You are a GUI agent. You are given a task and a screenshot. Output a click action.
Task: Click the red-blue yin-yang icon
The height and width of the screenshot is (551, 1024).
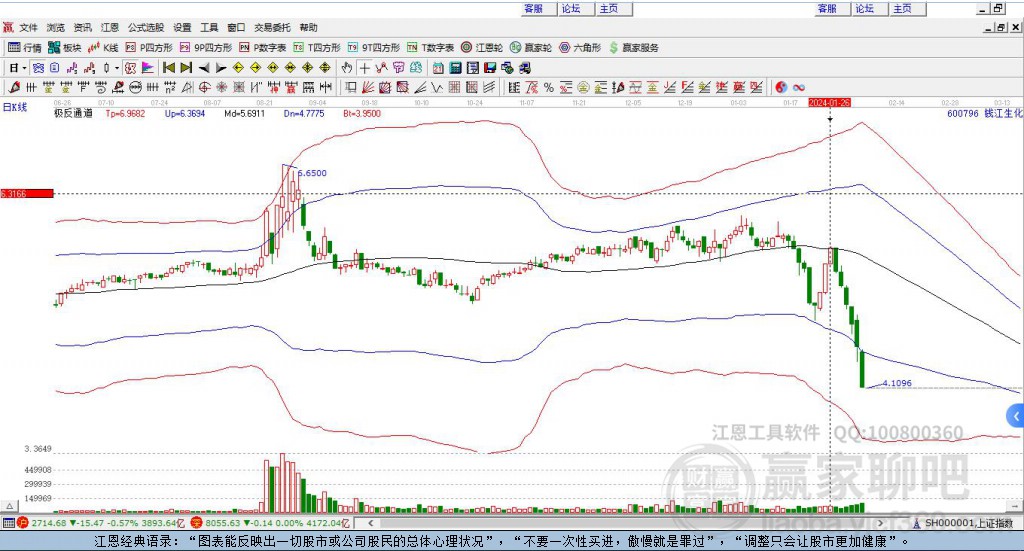click(781, 87)
